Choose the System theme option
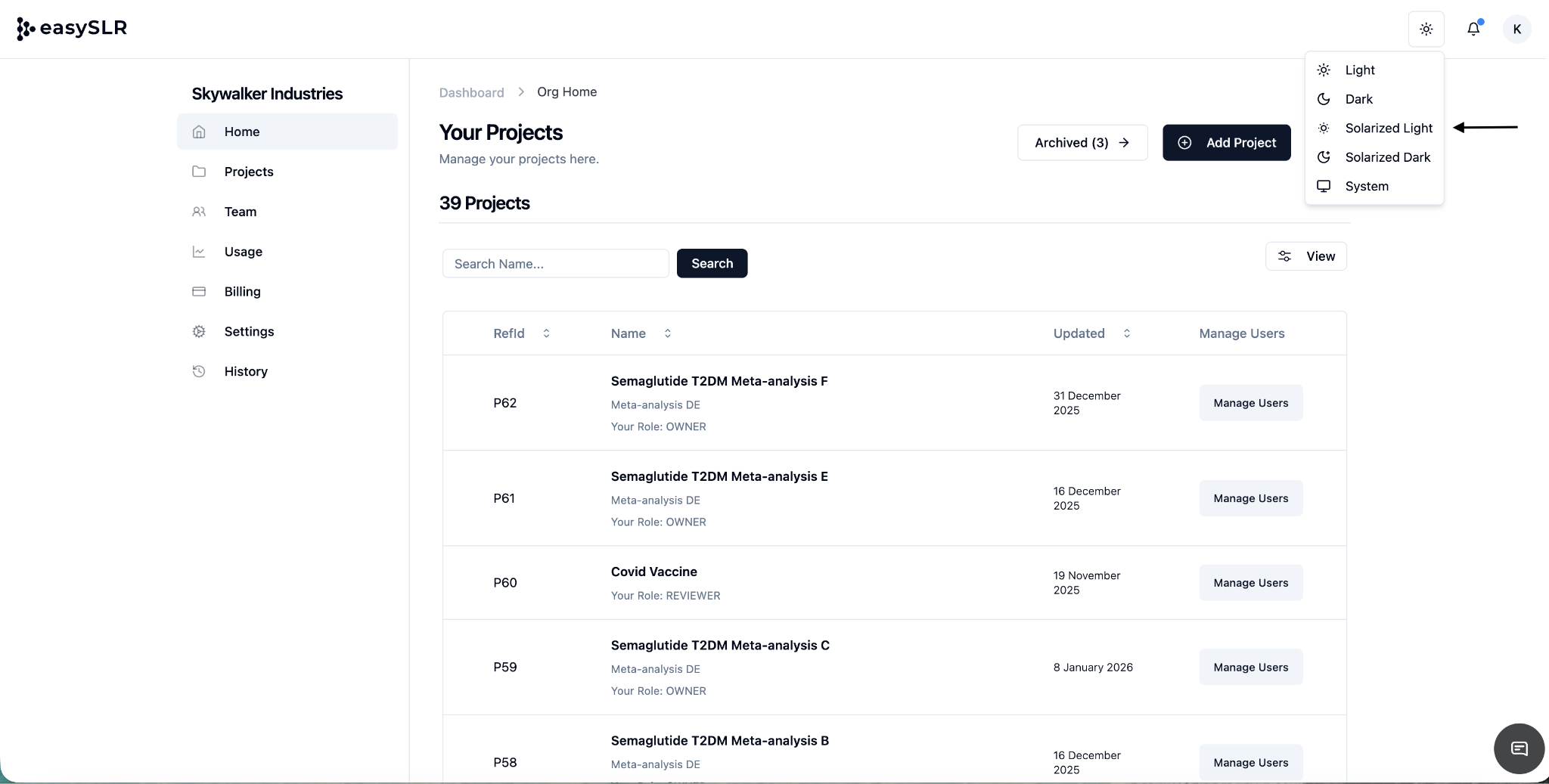The width and height of the screenshot is (1549, 784). 1366,186
